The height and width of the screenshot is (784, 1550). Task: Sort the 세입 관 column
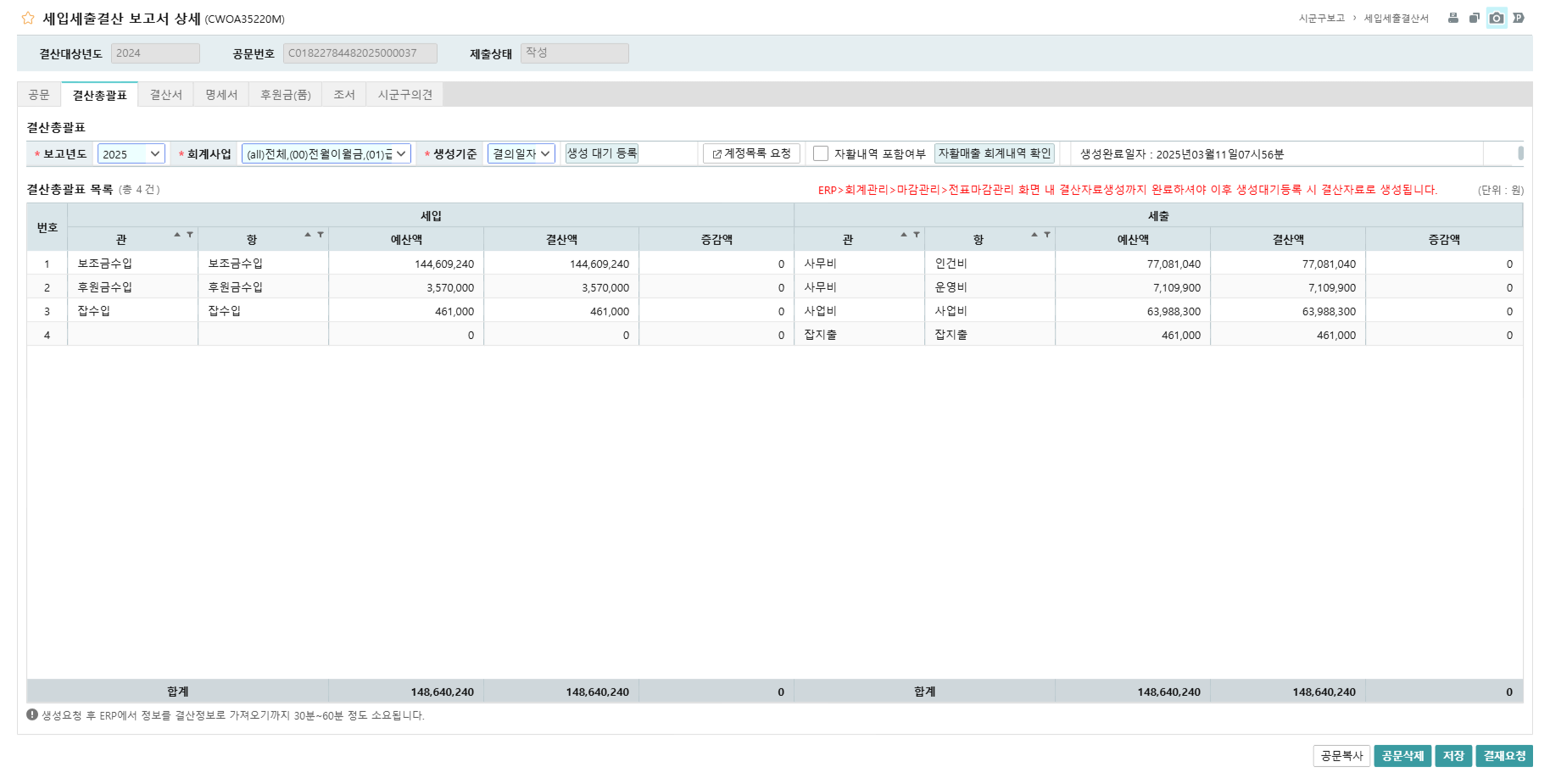[177, 235]
